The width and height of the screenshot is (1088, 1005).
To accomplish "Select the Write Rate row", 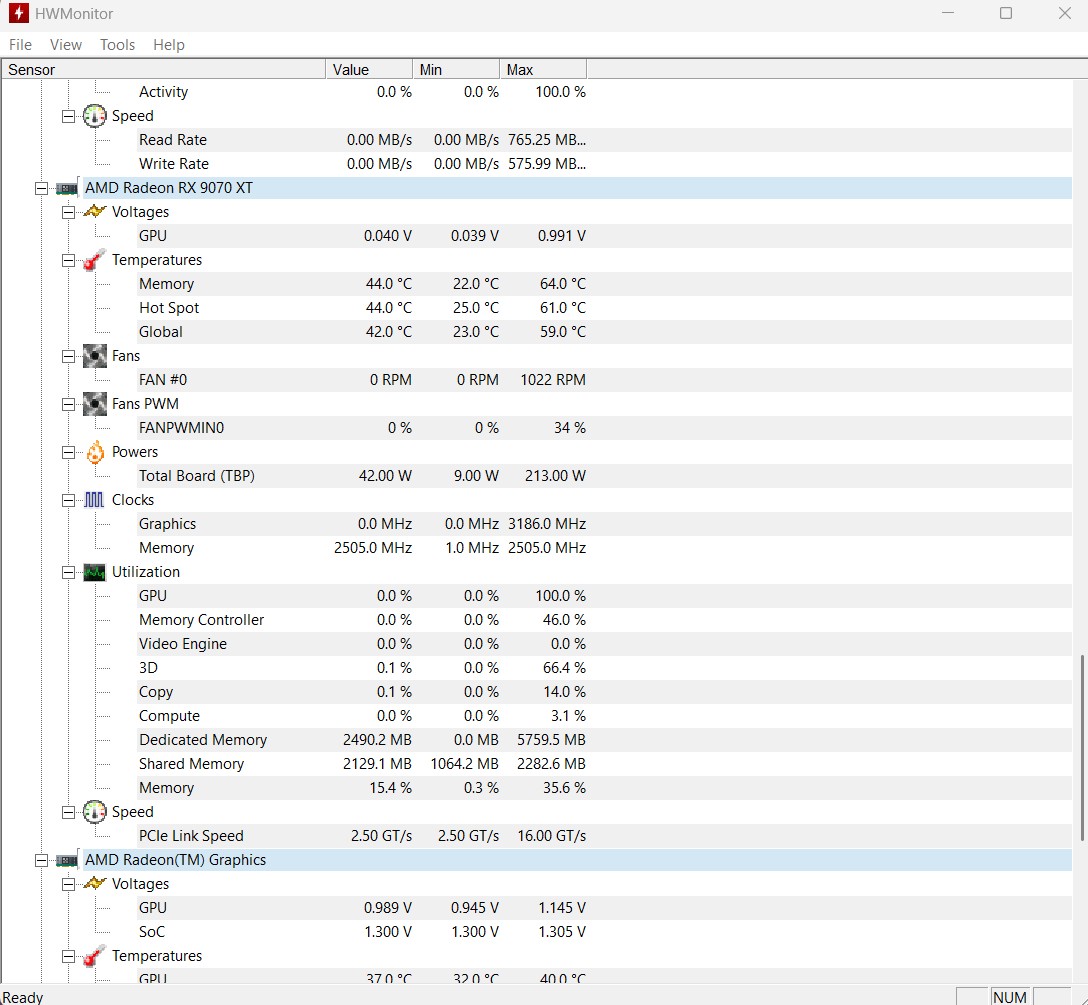I will pos(604,164).
